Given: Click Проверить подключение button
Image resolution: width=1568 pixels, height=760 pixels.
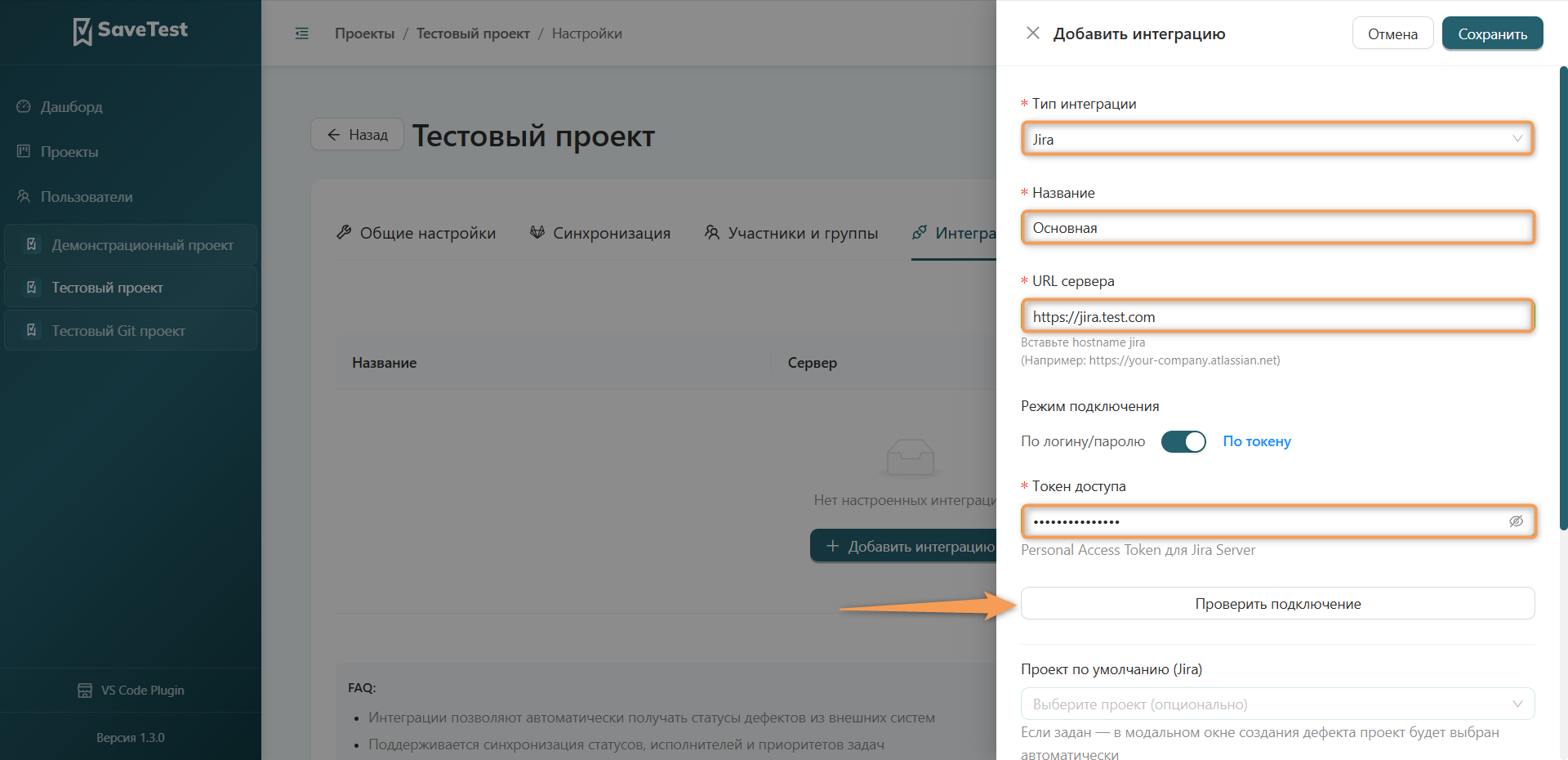Looking at the screenshot, I should (1278, 603).
